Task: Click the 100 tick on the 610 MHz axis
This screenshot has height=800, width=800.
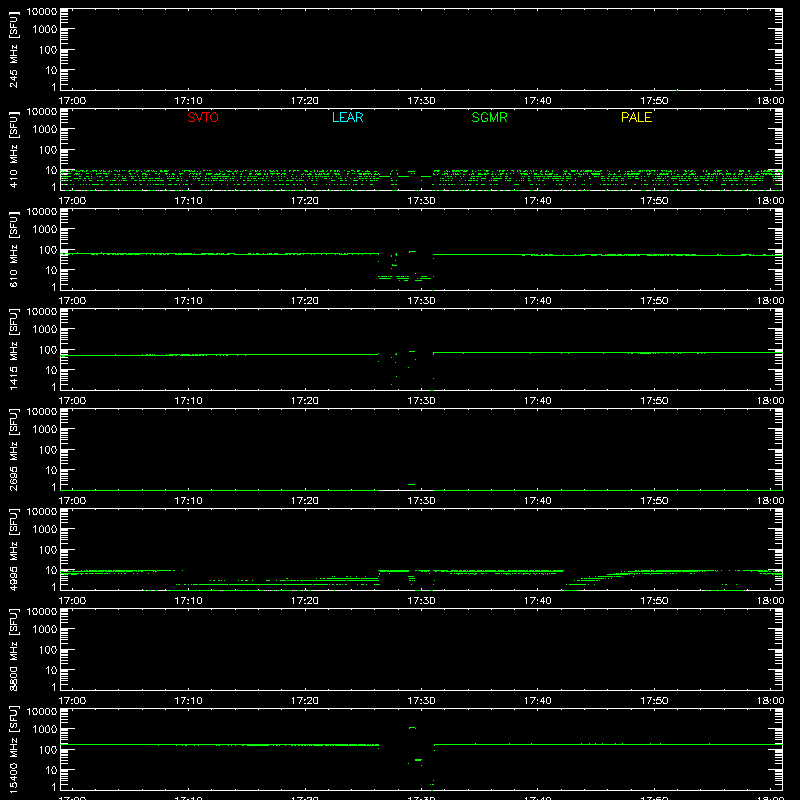Action: coord(48,250)
